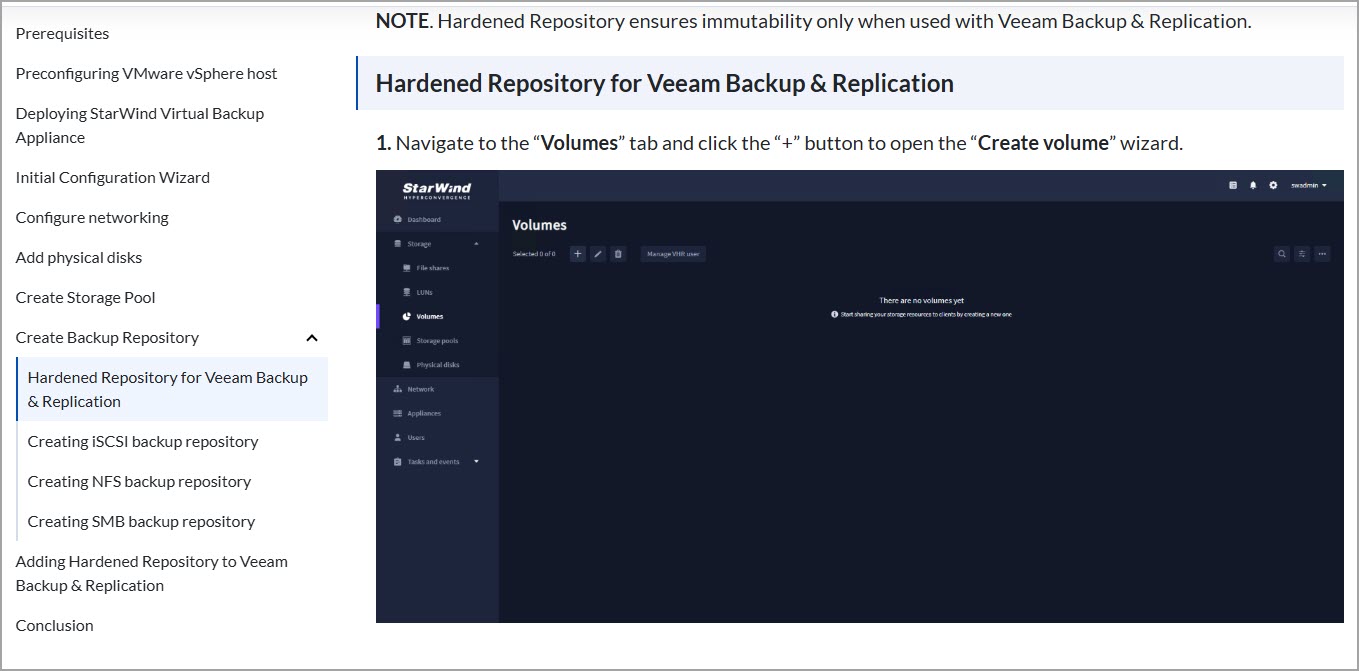Expand the Tasks and events menu
The image size is (1359, 671).
476,462
